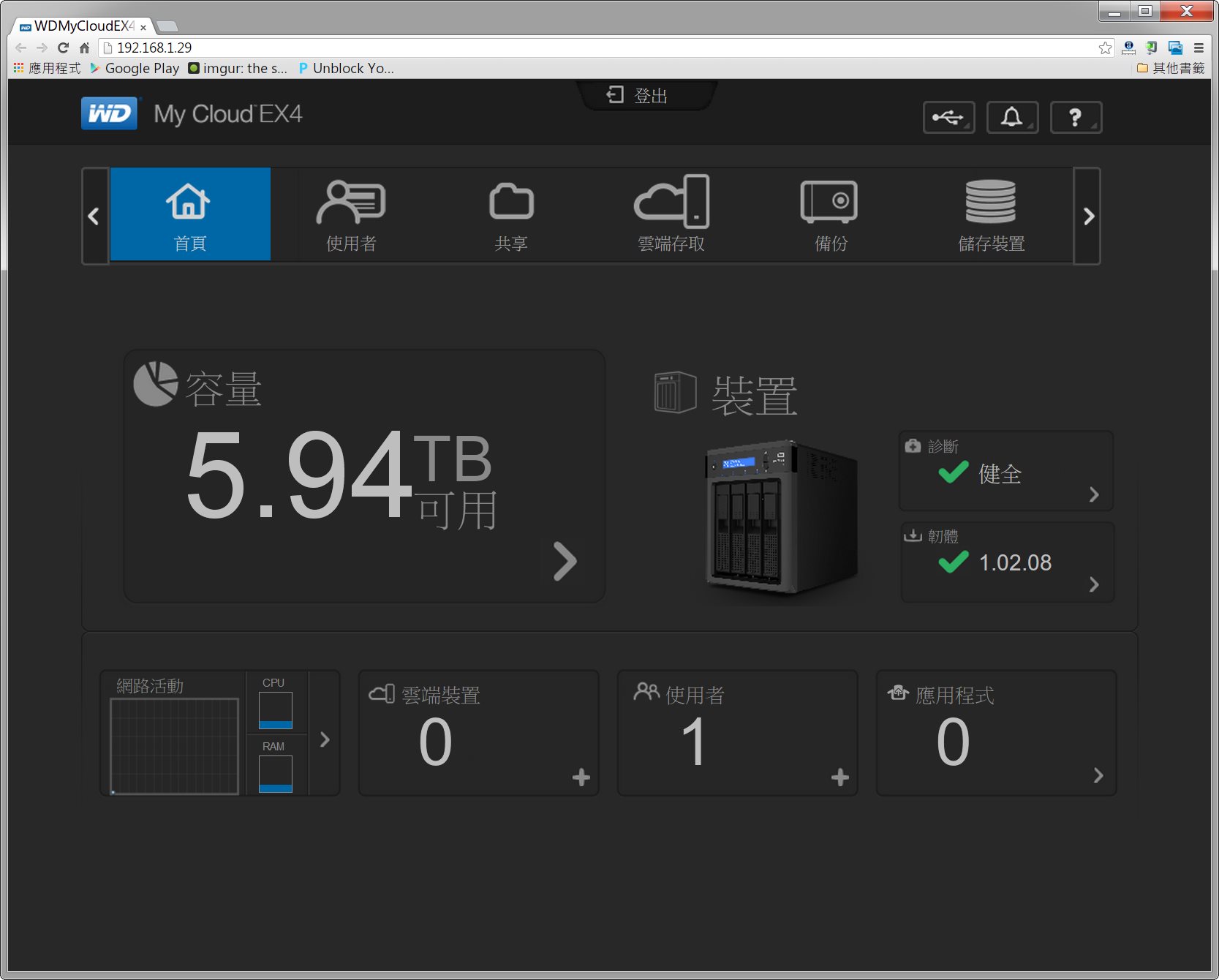
Task: Click the 使用者 users panel icon
Action: 646,691
